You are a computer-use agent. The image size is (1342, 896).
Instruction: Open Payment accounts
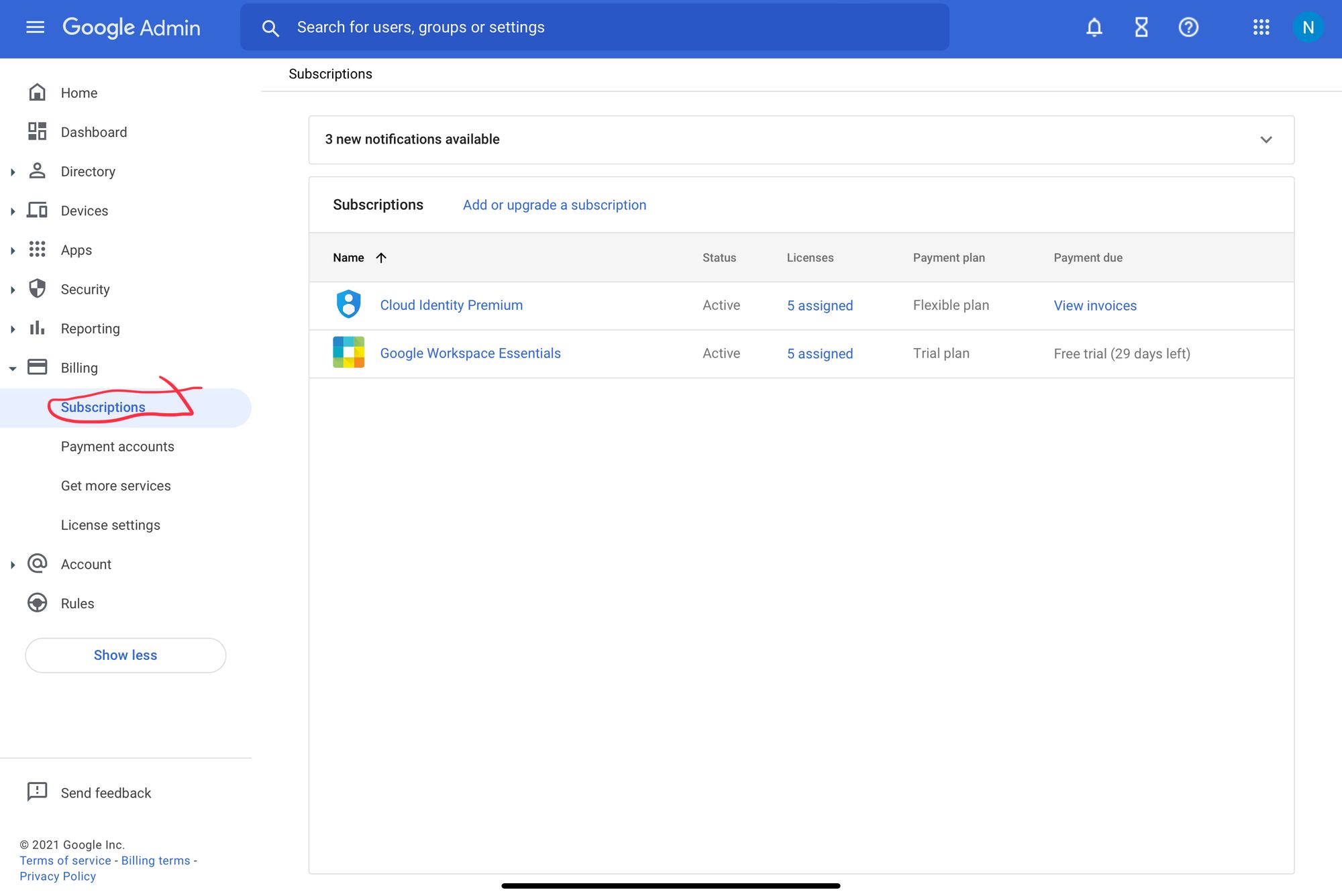(x=117, y=447)
